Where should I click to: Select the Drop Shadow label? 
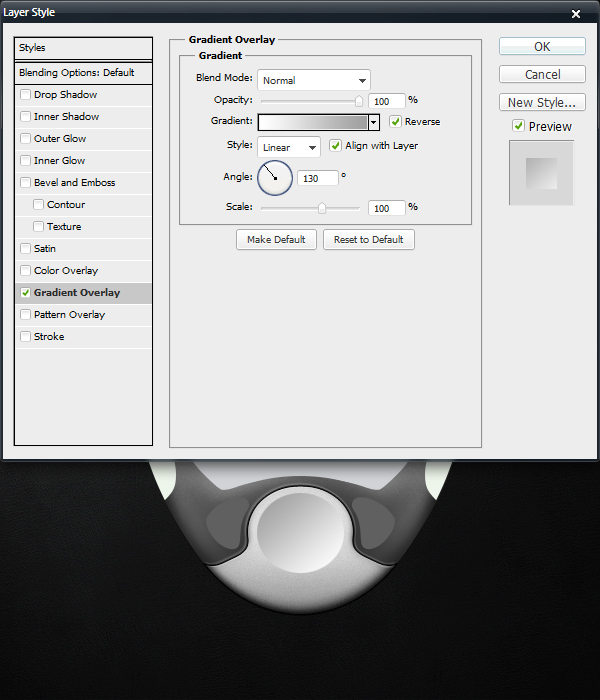[x=66, y=95]
